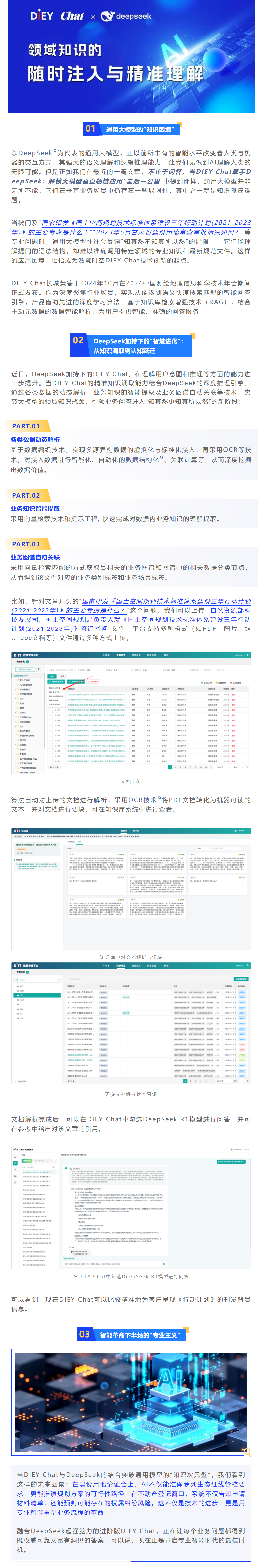
Task: Click caption 知识库中对文档解析与切块
Action: (131, 957)
